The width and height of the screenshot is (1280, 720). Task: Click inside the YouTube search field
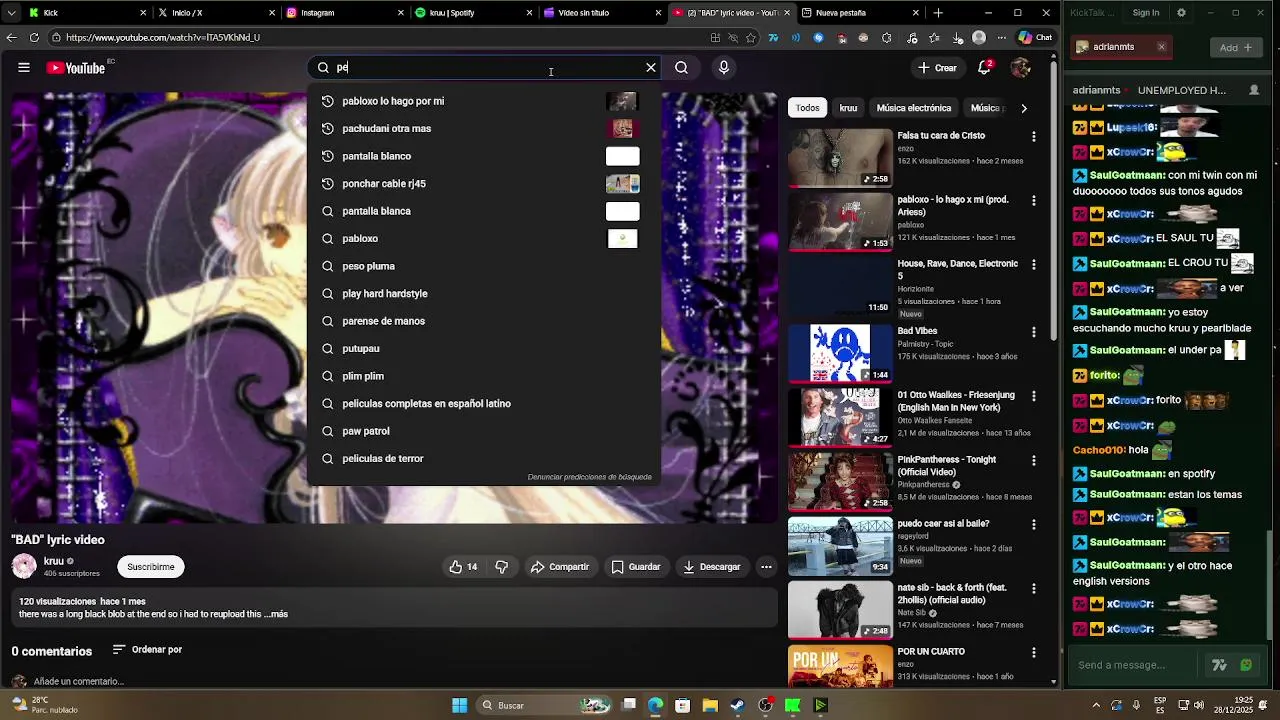click(485, 68)
